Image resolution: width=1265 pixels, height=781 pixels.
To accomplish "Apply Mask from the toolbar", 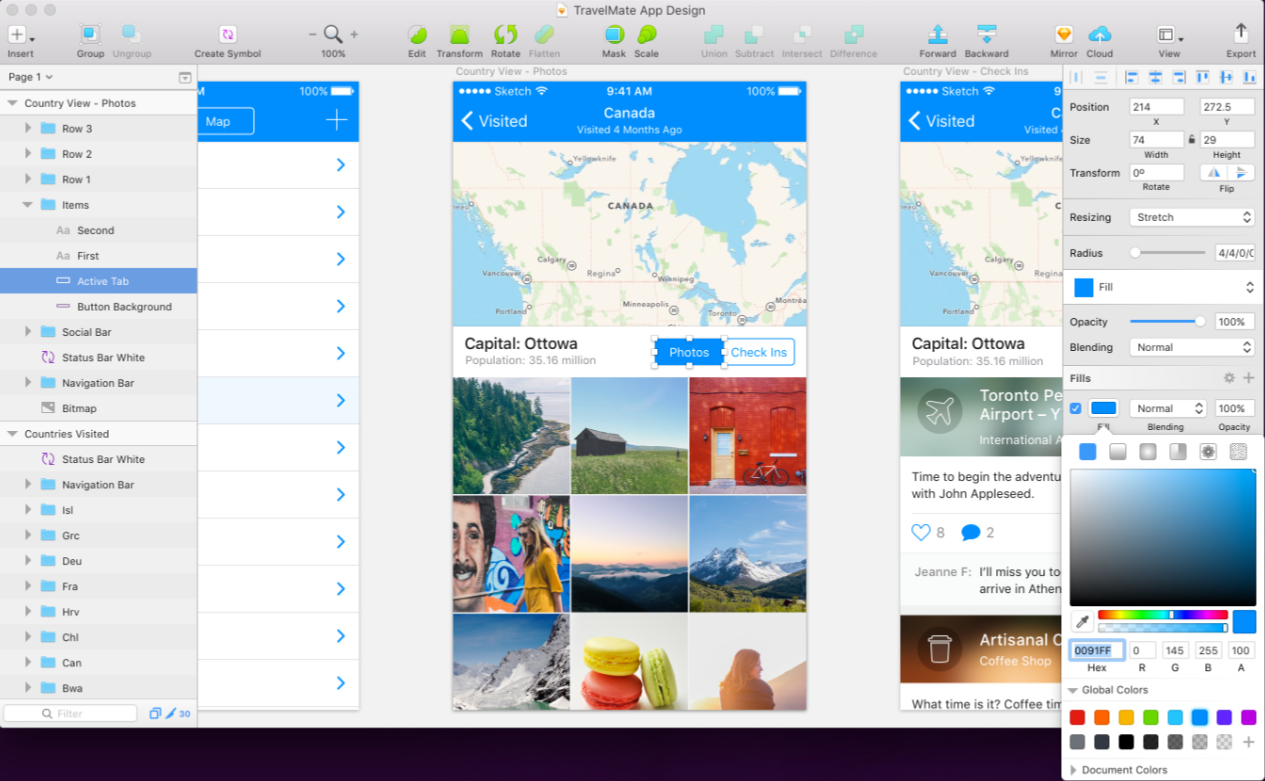I will click(614, 34).
